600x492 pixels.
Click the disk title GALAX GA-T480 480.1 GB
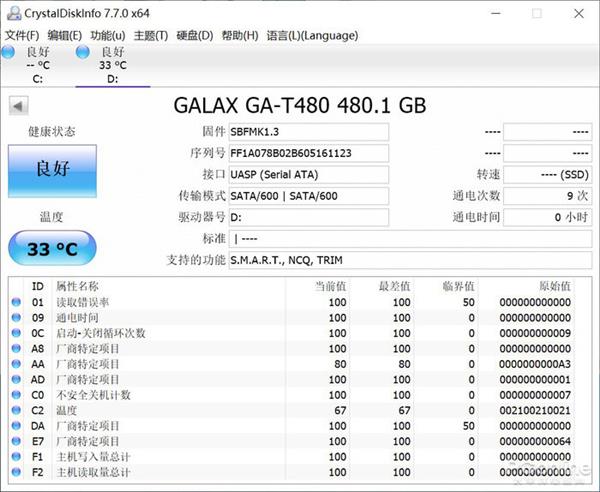coord(300,105)
